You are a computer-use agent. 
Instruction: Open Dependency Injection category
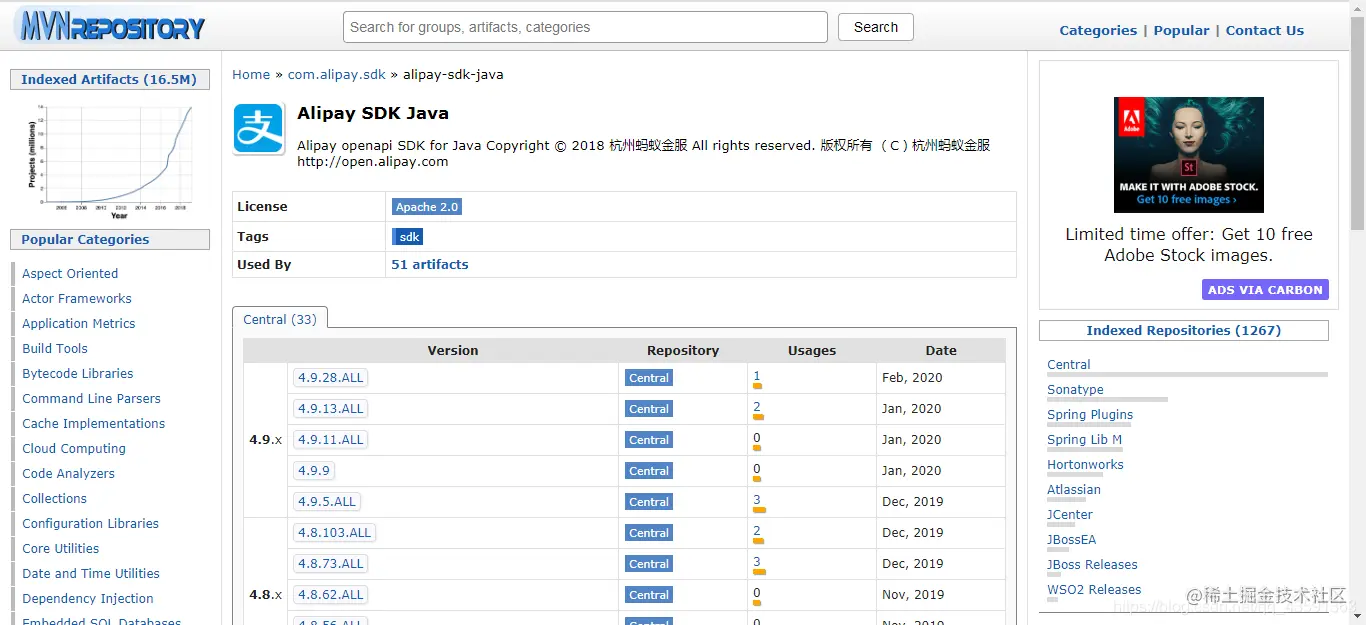click(88, 598)
